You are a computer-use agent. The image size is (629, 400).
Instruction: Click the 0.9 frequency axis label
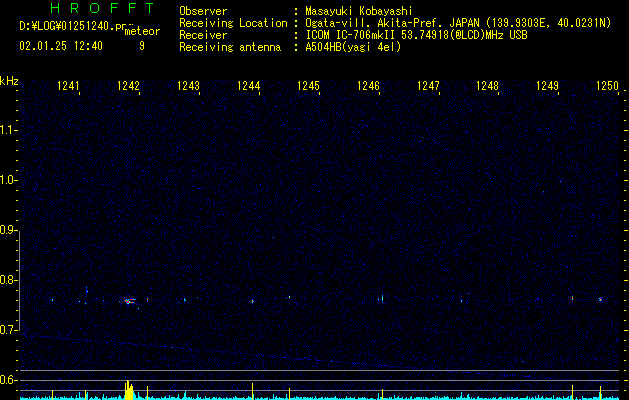(x=9, y=230)
